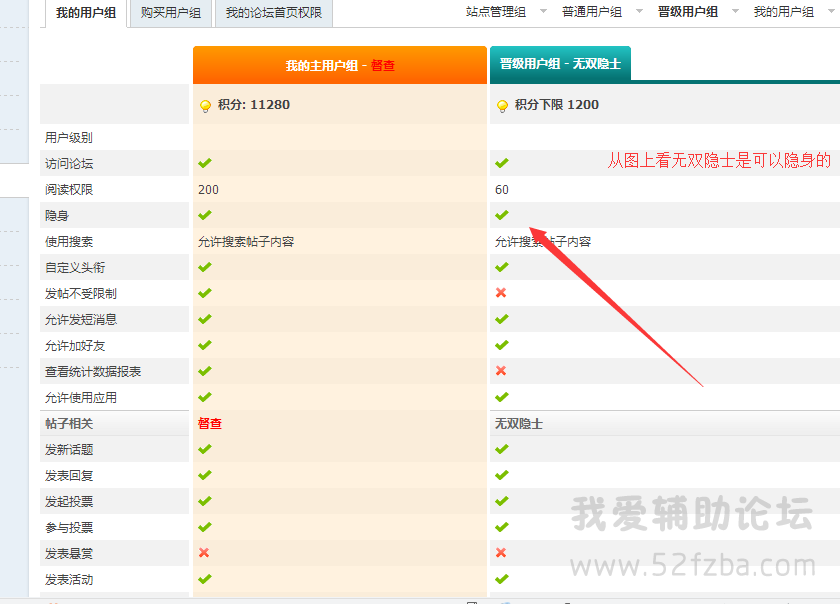Click the 允许使用应用 row label

tap(81, 398)
